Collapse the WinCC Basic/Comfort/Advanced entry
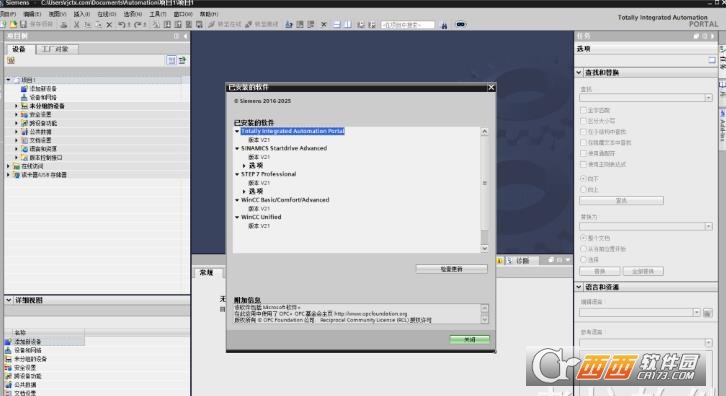This screenshot has height=396, width=726. click(237, 200)
